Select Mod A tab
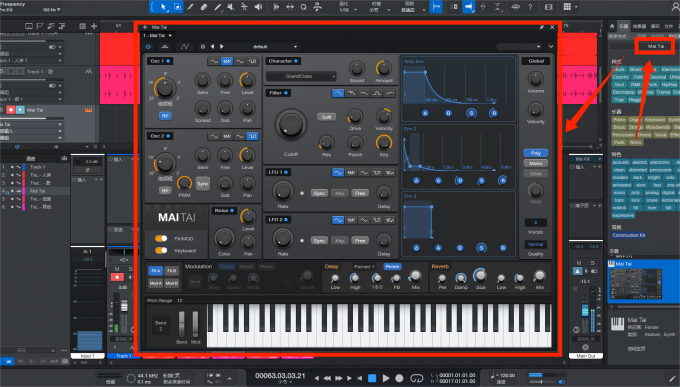This screenshot has height=387, width=680. (156, 283)
